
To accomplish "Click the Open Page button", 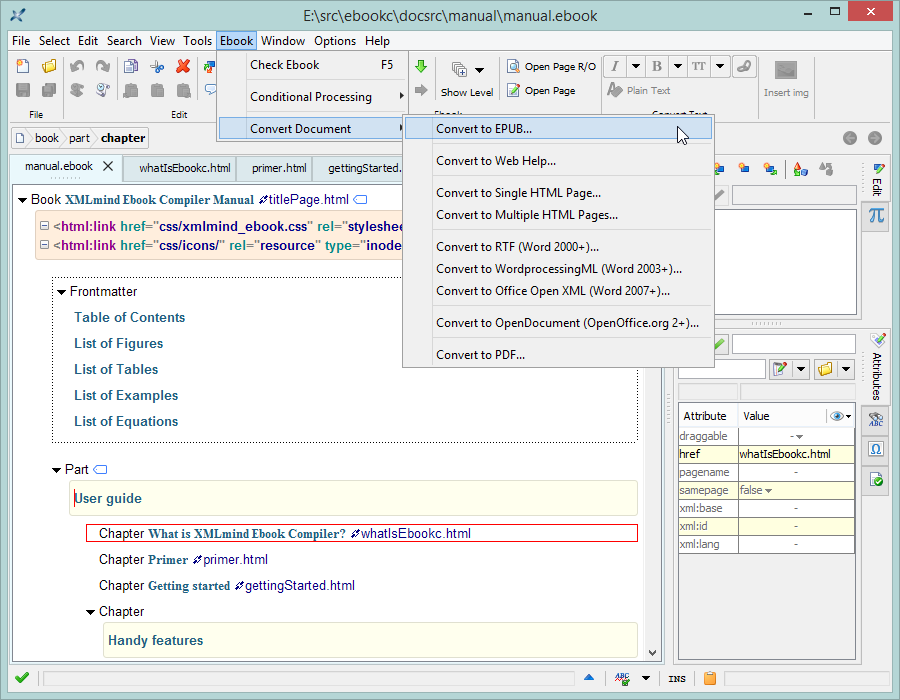I will [541, 91].
